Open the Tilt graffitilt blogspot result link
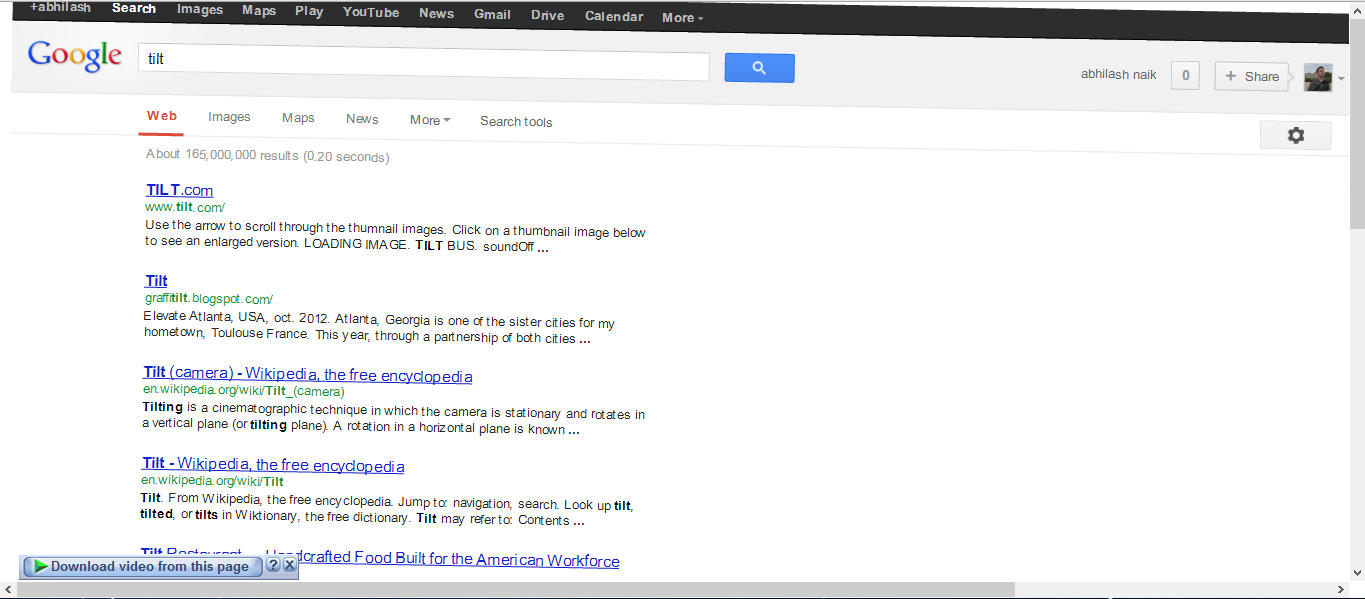Image resolution: width=1365 pixels, height=599 pixels. pos(156,281)
